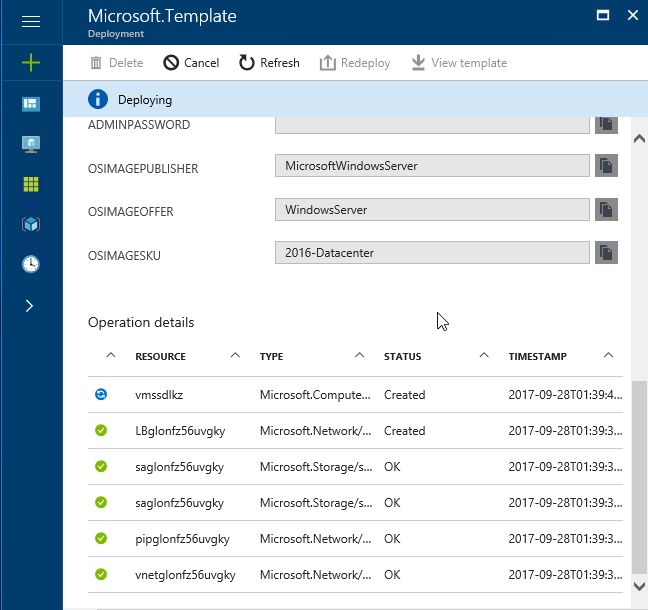The image size is (648, 610).
Task: Click the WindowsServer offer field
Action: [x=432, y=210]
